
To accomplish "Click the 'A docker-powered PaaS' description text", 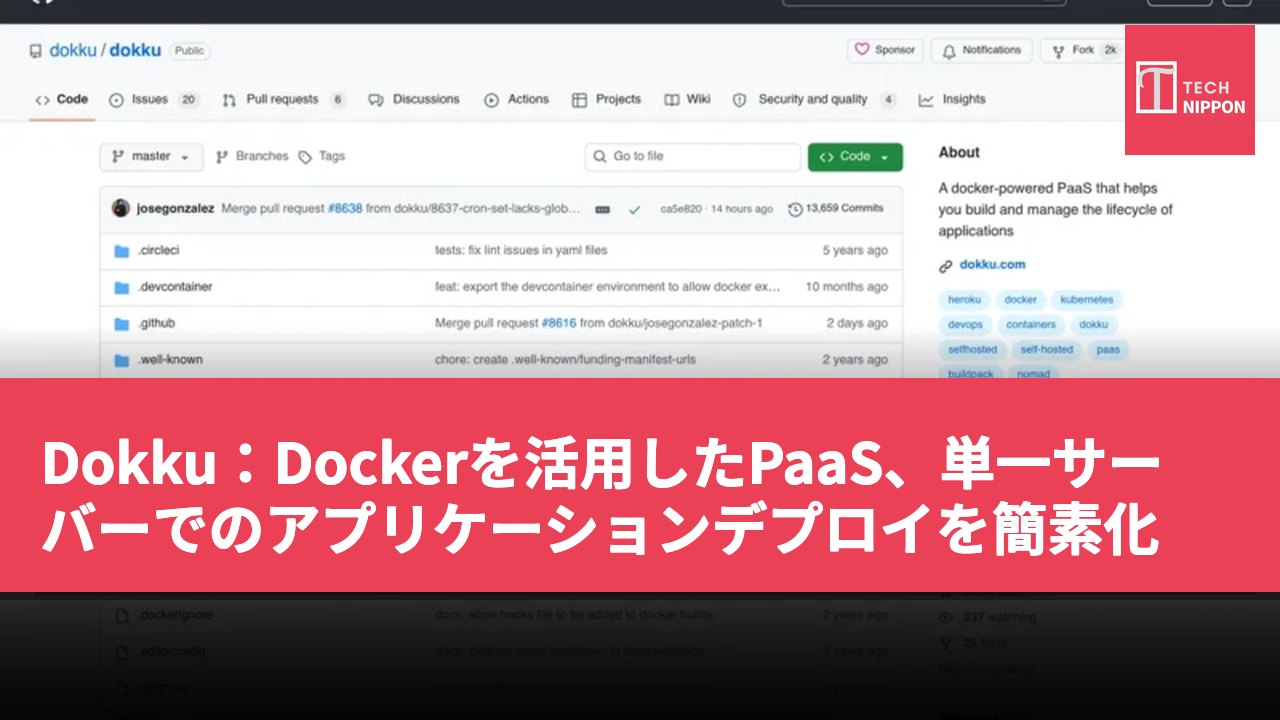I will pyautogui.click(x=1055, y=209).
